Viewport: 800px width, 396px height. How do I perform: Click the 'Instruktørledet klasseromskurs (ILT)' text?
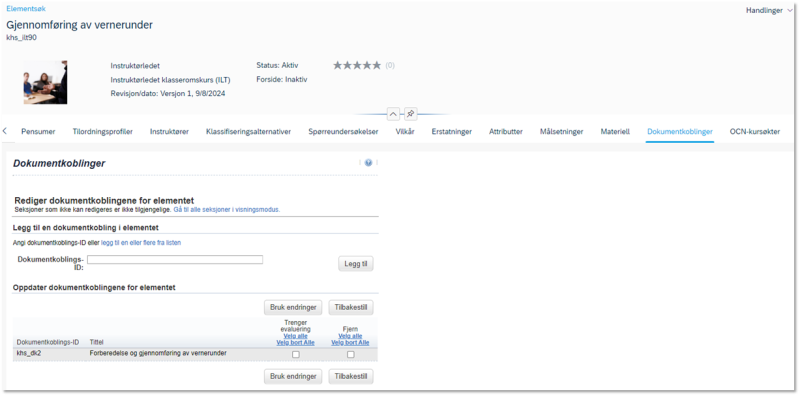(x=170, y=80)
